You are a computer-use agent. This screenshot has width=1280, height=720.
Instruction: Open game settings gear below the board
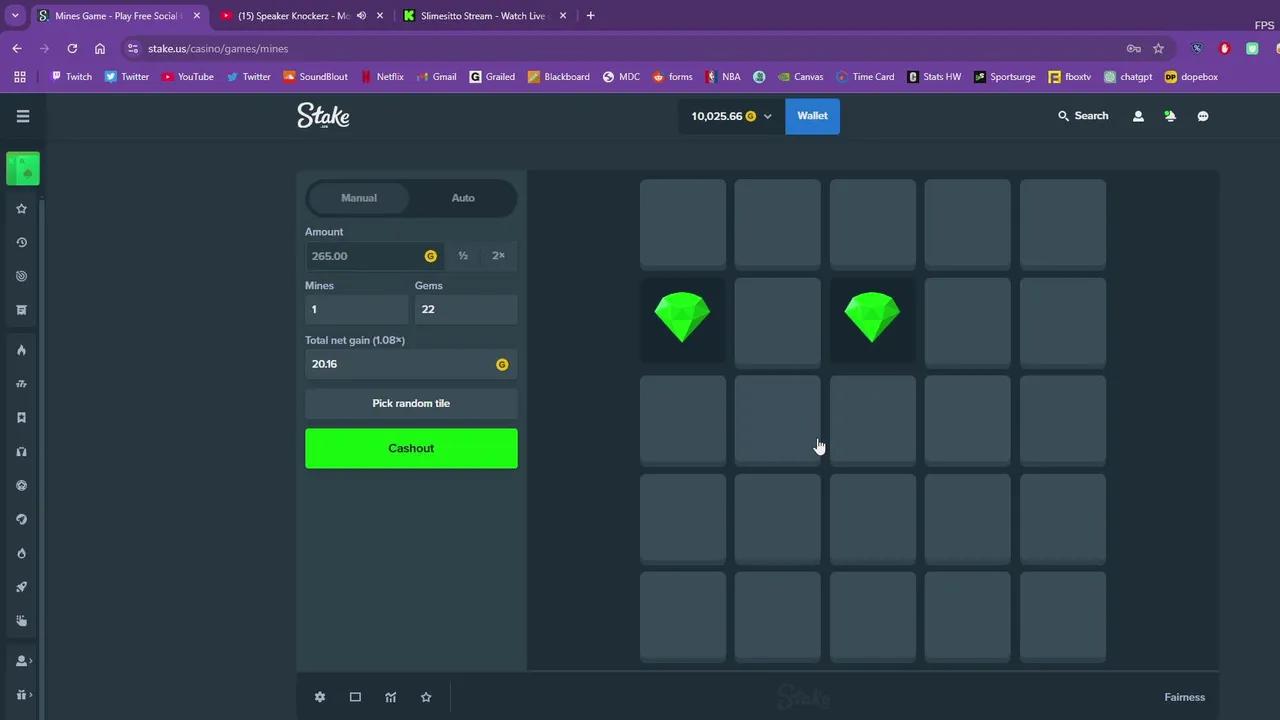pyautogui.click(x=320, y=697)
